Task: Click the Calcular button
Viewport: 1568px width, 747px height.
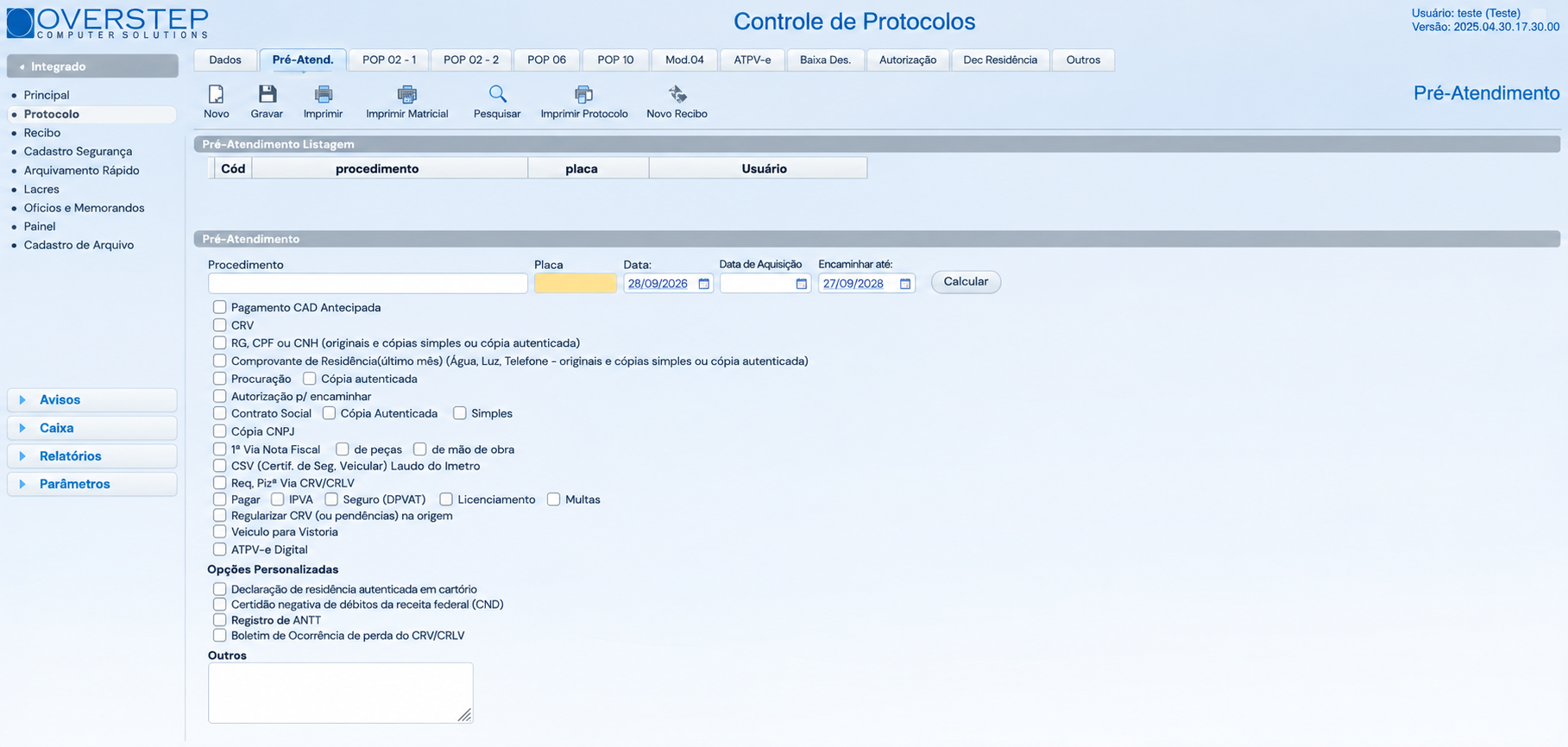Action: (x=966, y=282)
